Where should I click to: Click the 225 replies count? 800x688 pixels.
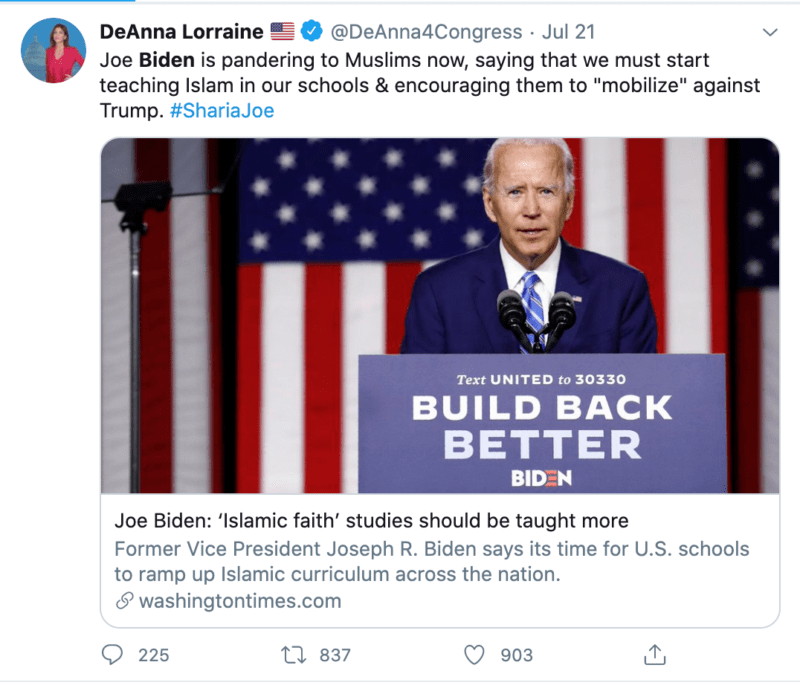coord(153,655)
